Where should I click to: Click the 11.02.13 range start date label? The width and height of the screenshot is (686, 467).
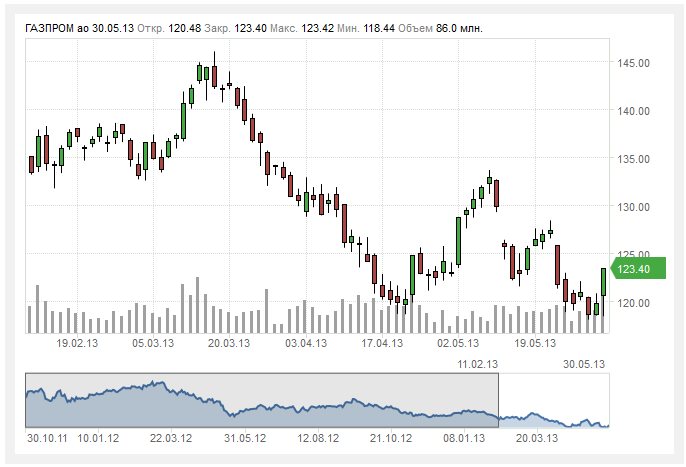tap(477, 364)
